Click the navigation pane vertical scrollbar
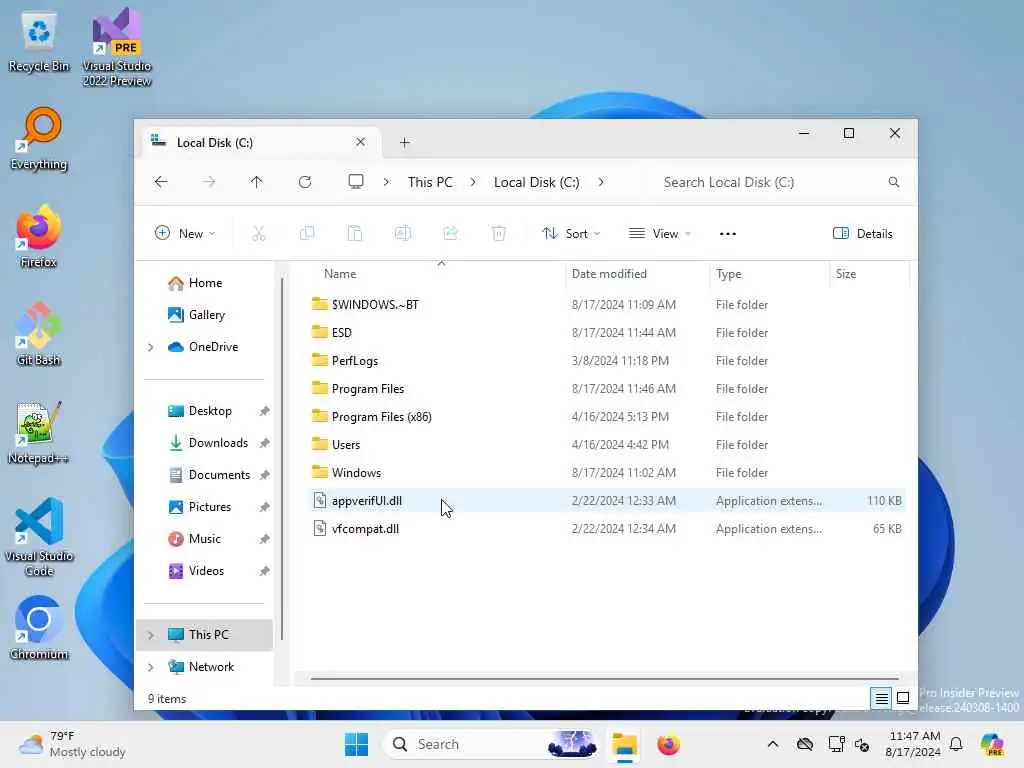The width and height of the screenshot is (1024, 768). pyautogui.click(x=282, y=459)
